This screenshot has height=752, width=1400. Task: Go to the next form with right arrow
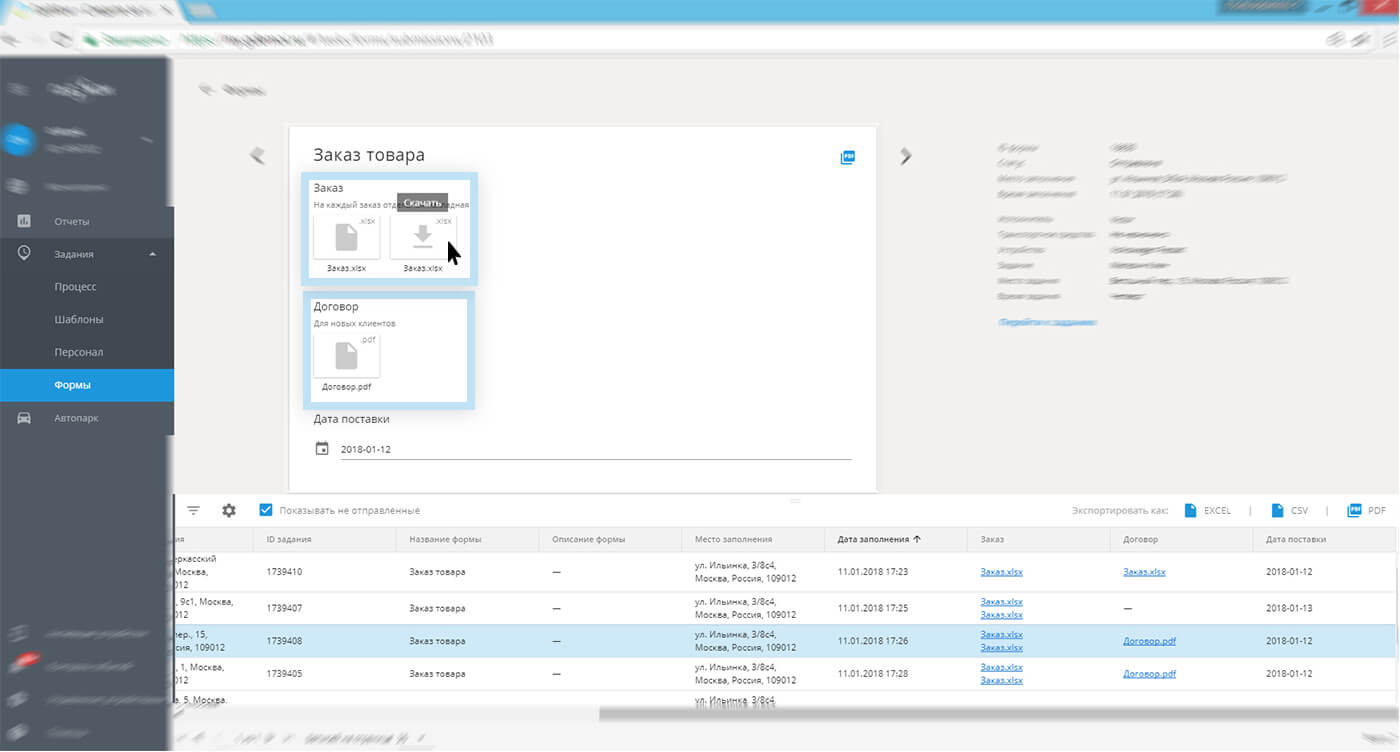click(906, 155)
